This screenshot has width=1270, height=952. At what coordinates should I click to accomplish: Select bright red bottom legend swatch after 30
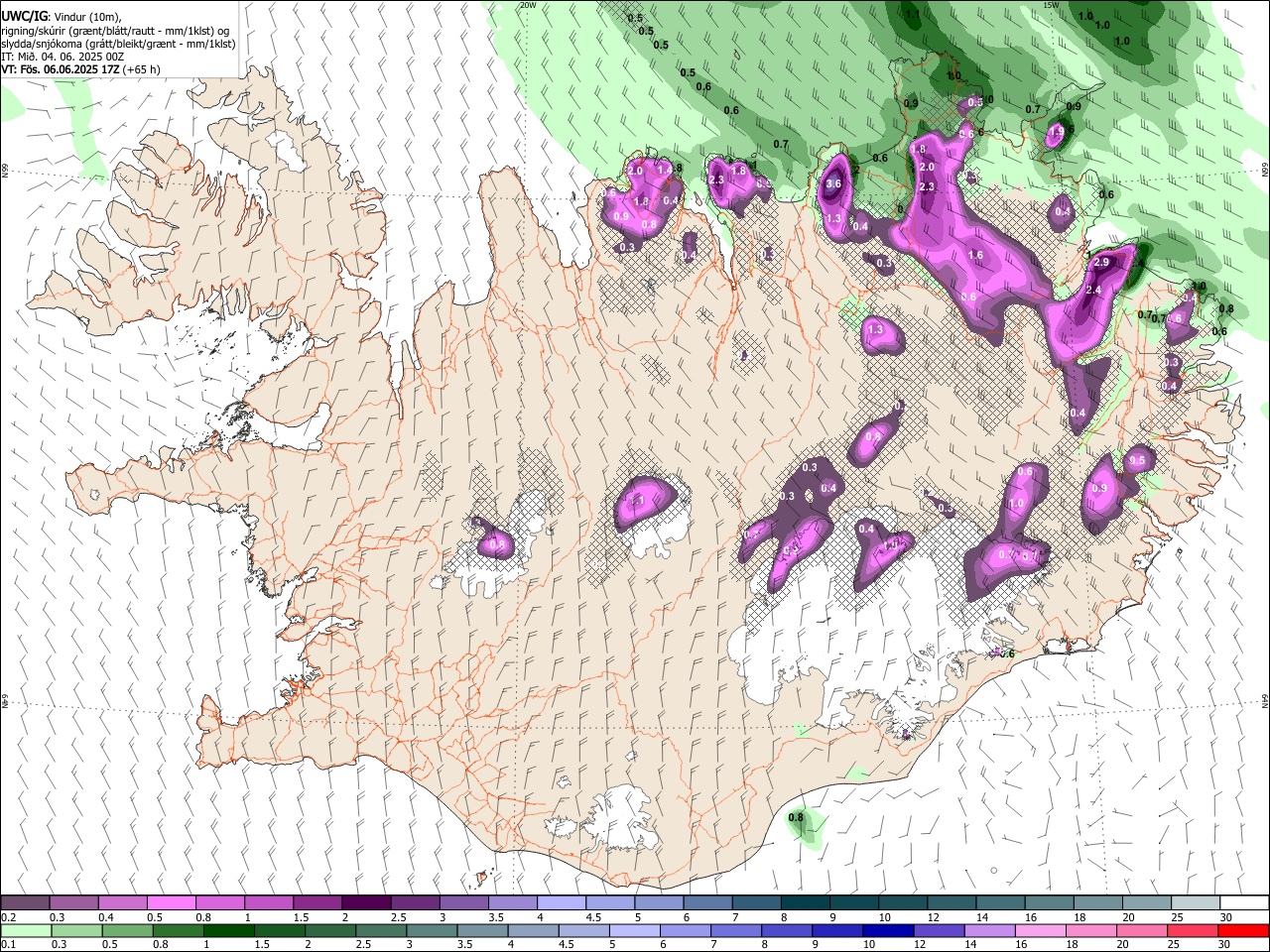click(1242, 930)
